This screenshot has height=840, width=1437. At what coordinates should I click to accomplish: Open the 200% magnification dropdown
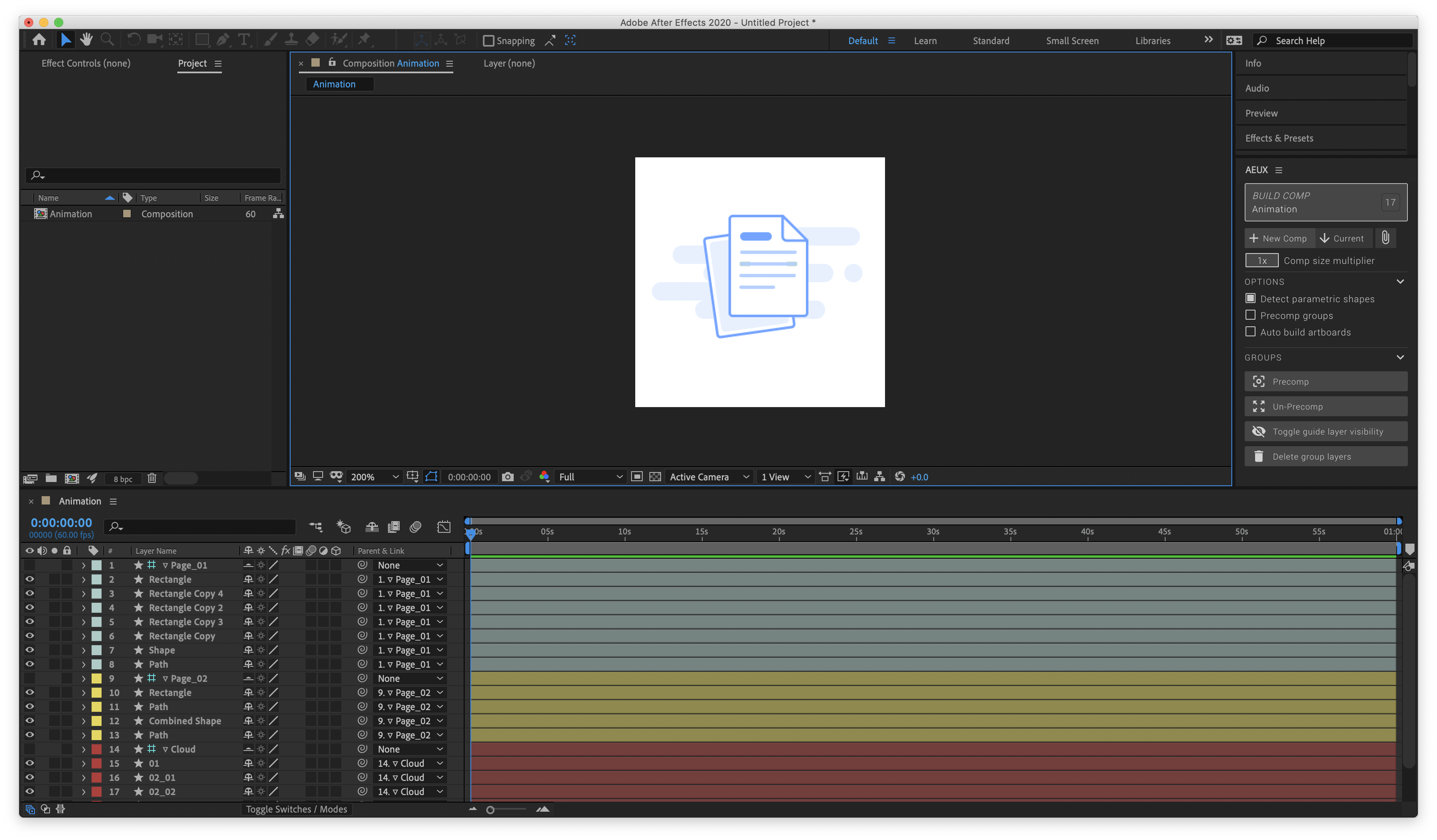pos(374,477)
